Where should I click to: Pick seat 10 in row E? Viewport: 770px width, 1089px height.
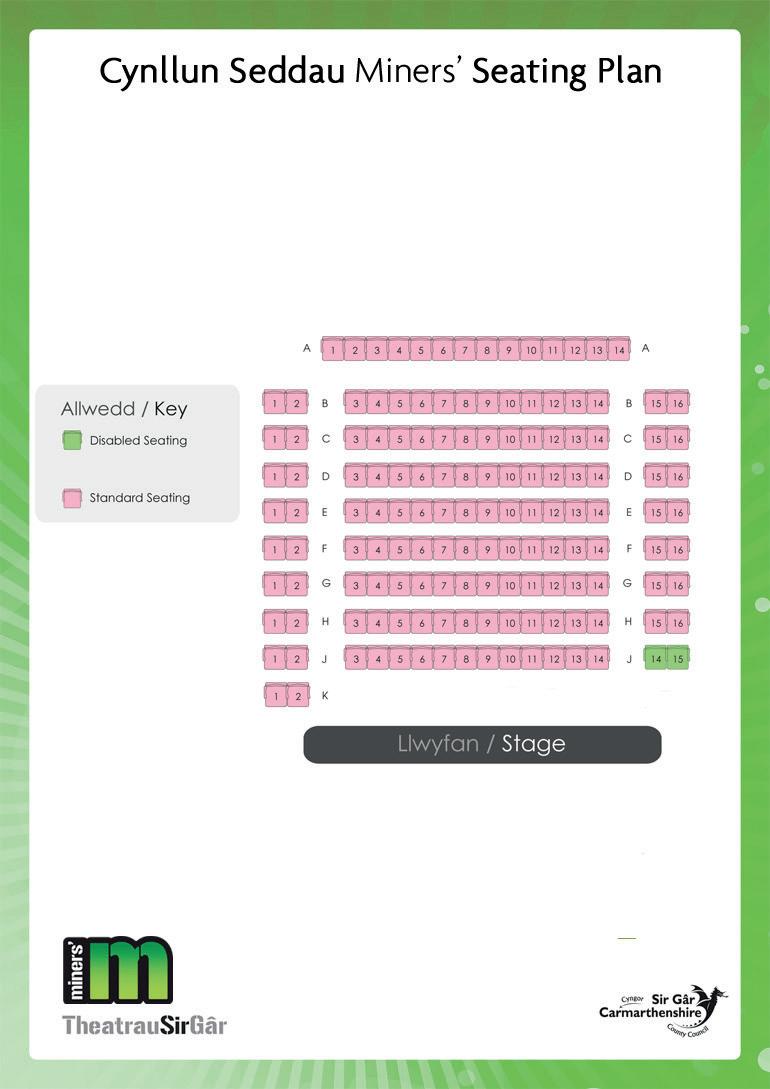click(x=510, y=512)
